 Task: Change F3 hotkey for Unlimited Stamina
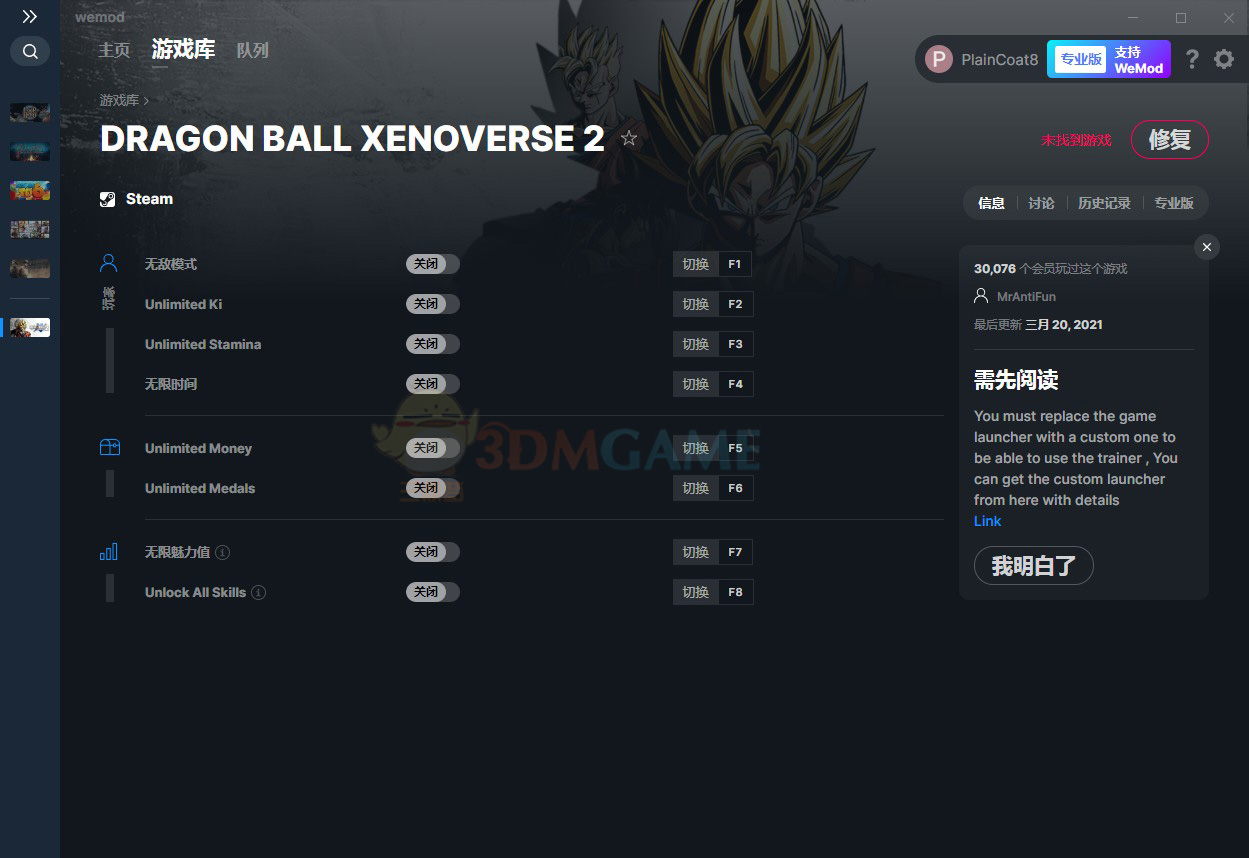[713, 344]
